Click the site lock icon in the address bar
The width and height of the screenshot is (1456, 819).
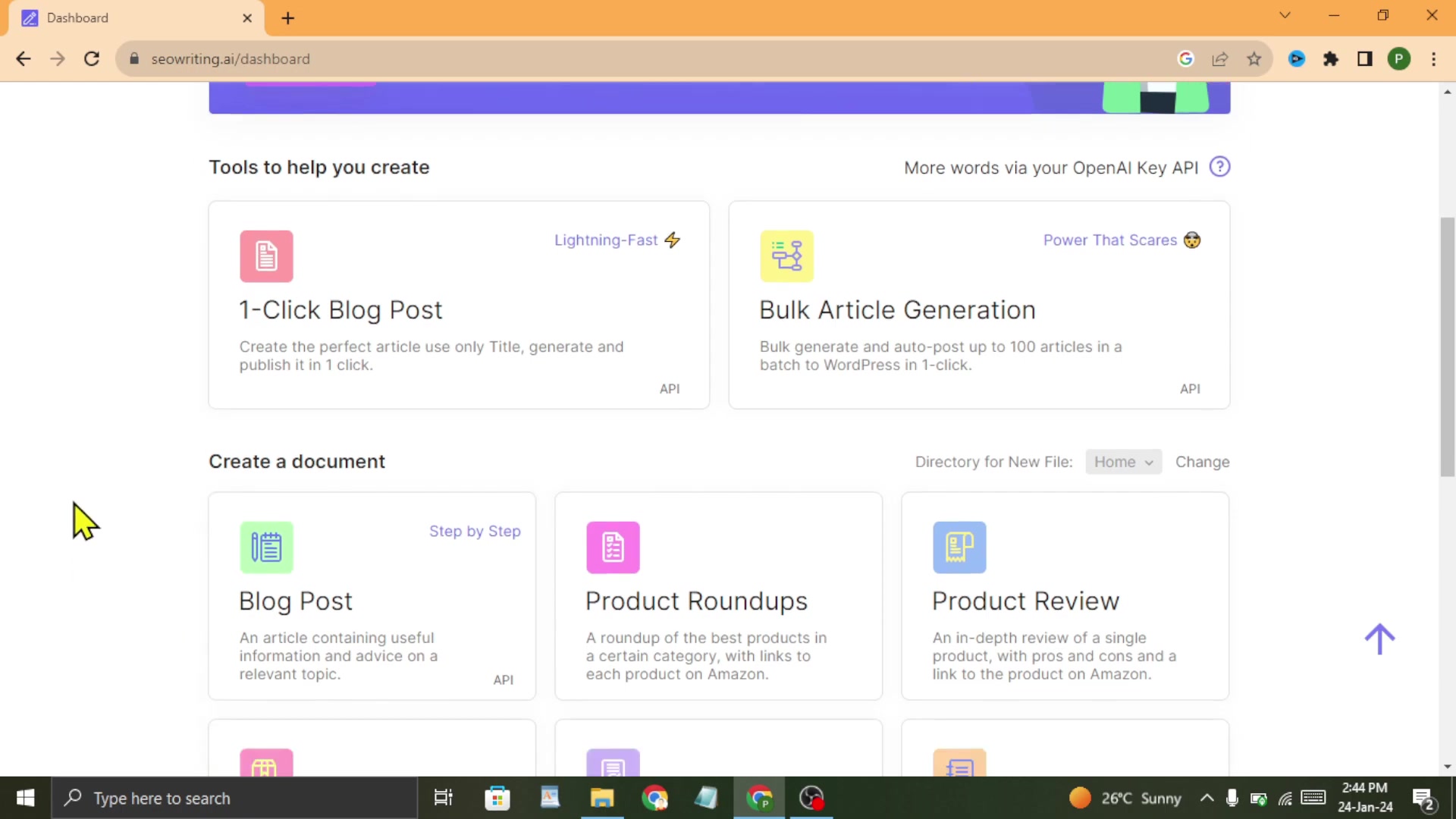134,59
